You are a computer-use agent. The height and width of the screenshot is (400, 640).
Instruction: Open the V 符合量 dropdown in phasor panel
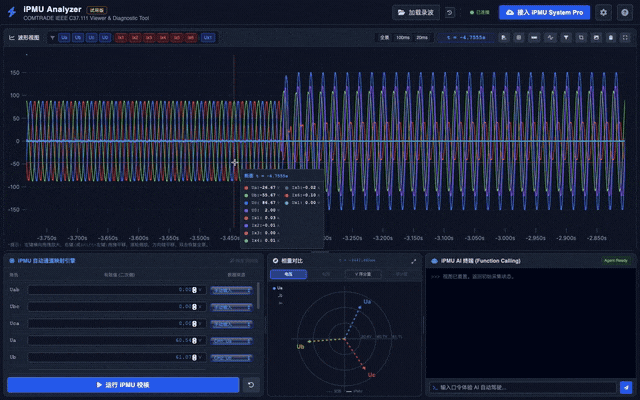click(x=363, y=273)
